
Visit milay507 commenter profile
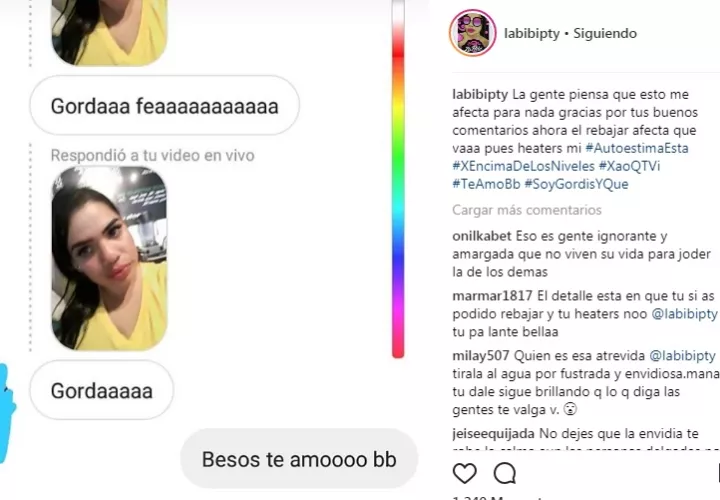point(481,356)
